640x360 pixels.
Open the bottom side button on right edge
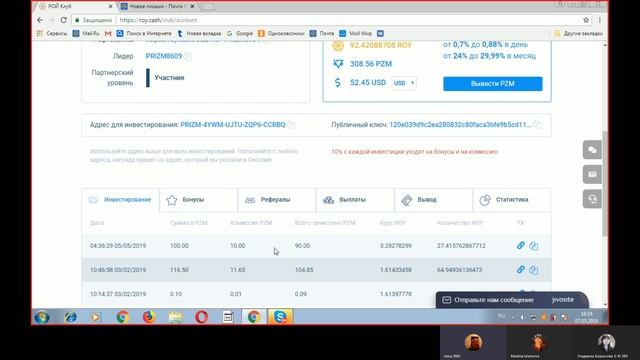592,199
